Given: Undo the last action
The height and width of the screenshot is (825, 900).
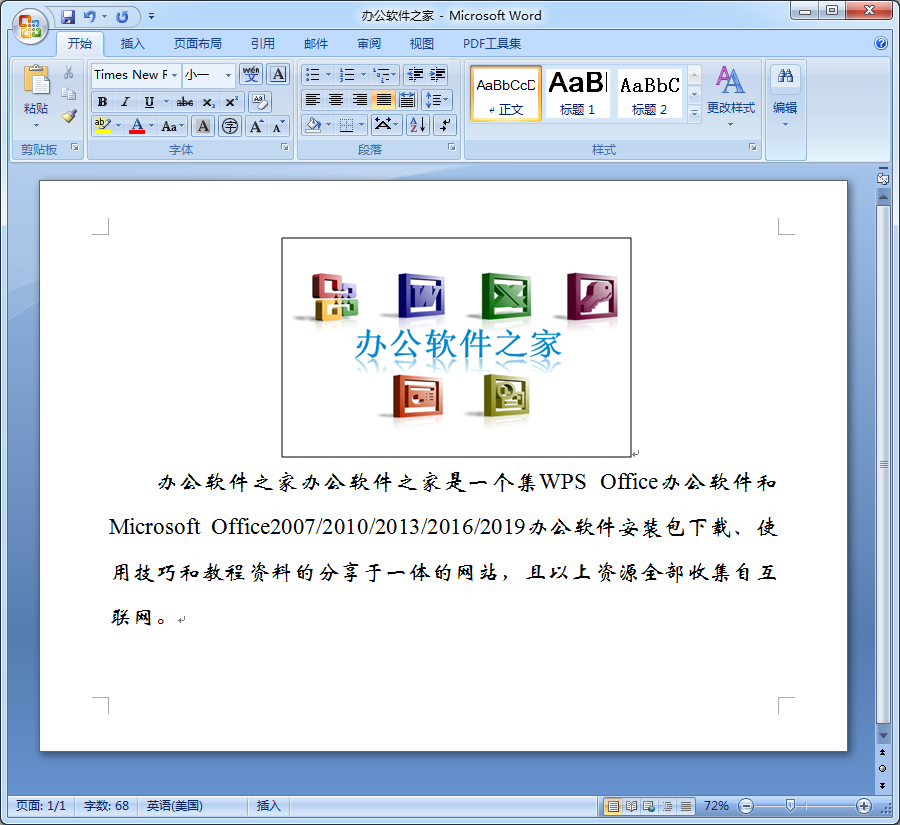Looking at the screenshot, I should [90, 17].
